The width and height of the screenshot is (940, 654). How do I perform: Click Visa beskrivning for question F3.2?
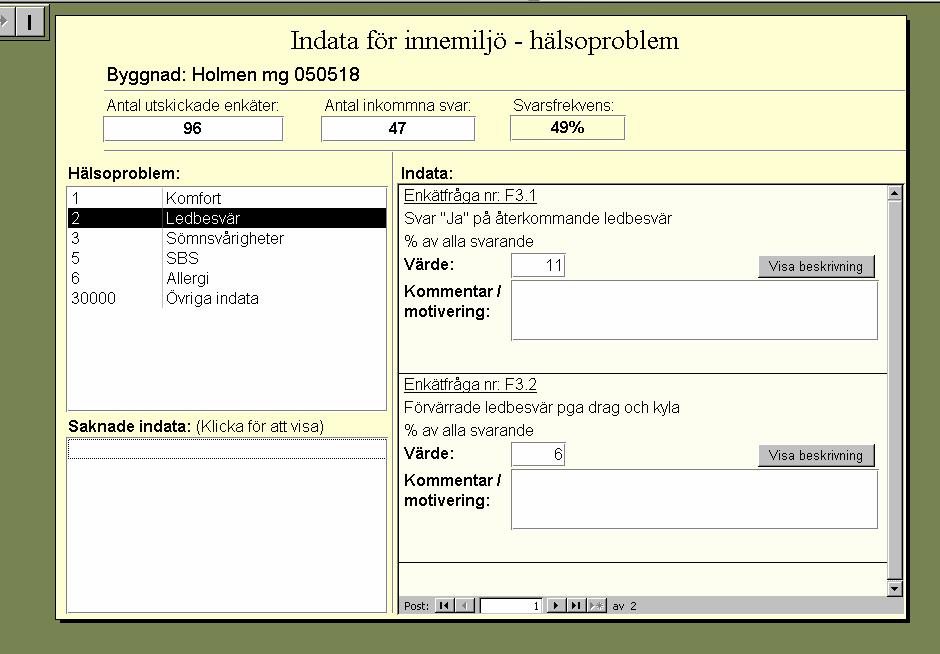[x=816, y=455]
